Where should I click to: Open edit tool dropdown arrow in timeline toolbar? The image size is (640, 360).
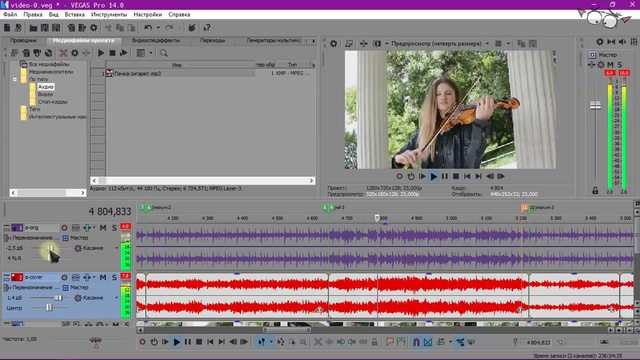tap(271, 342)
